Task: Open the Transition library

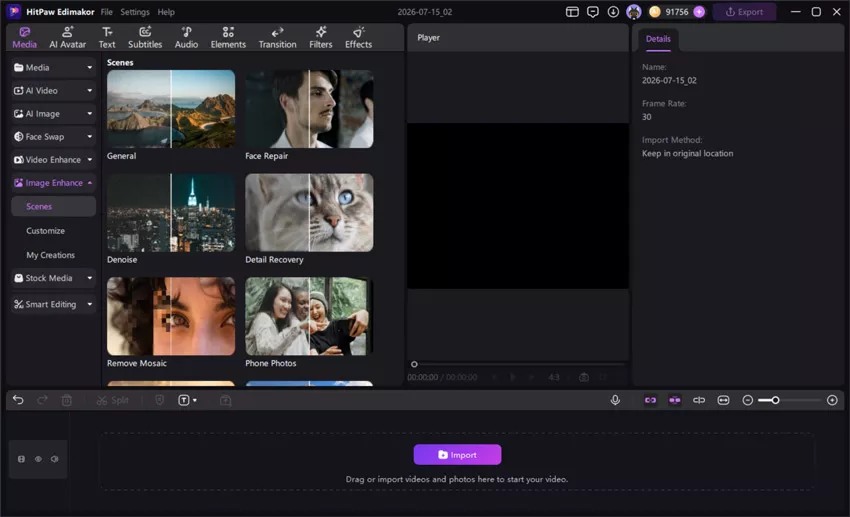Action: (x=277, y=37)
